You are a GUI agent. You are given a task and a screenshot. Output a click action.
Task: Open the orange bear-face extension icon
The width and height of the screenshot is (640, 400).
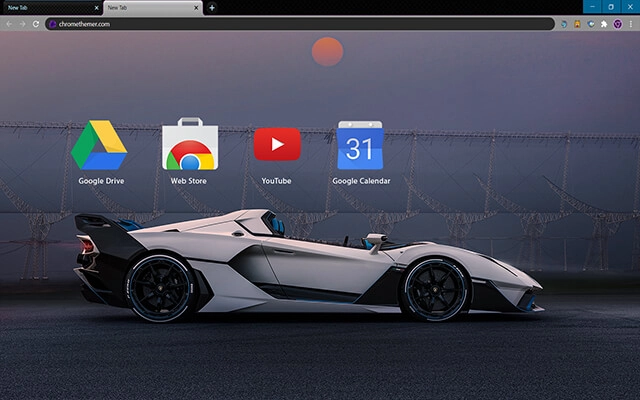point(577,24)
